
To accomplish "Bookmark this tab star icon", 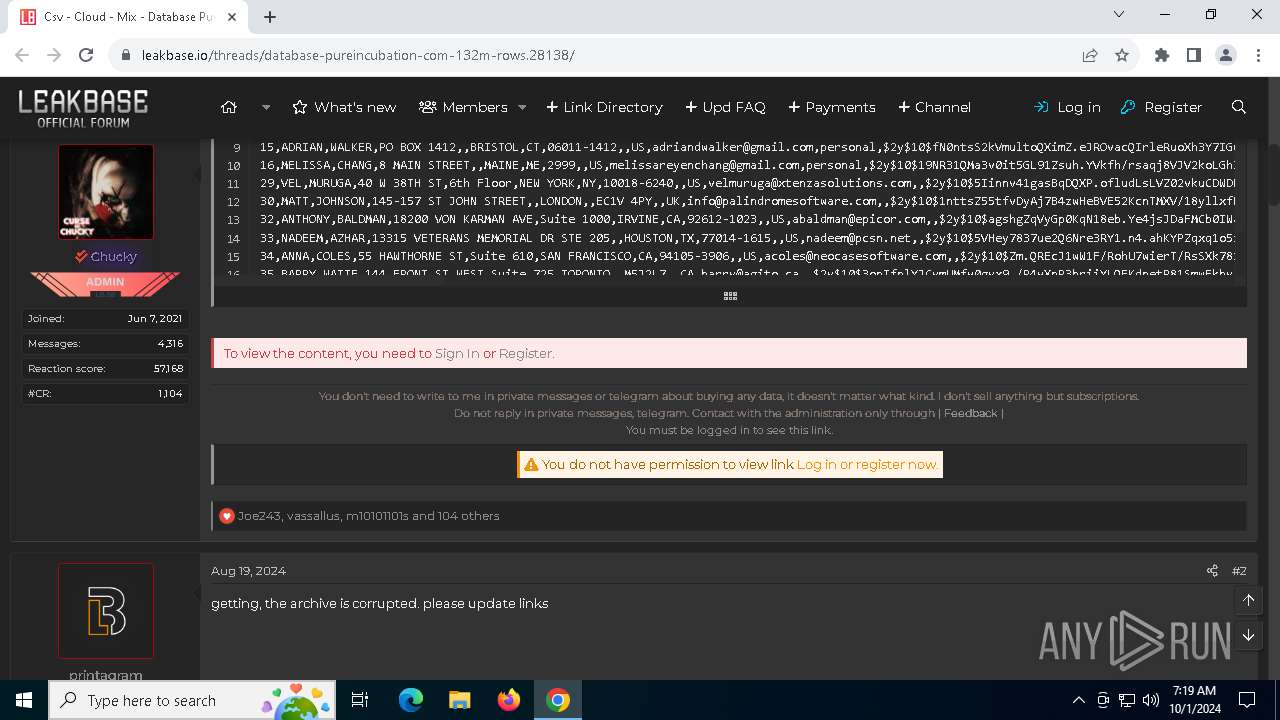I will coord(1122,55).
